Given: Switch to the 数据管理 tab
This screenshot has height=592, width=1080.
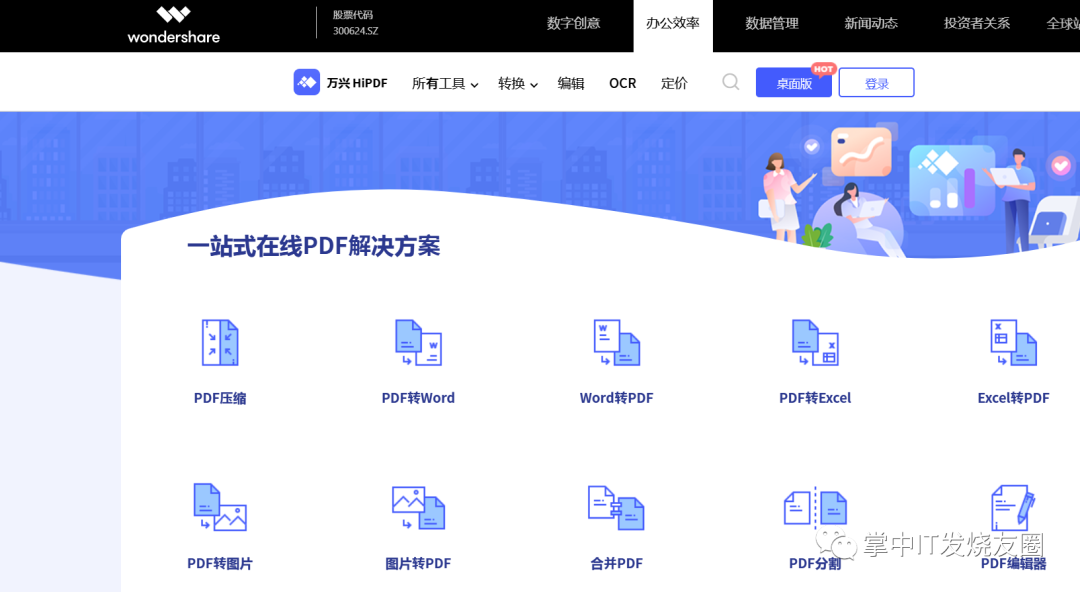Looking at the screenshot, I should (x=772, y=23).
